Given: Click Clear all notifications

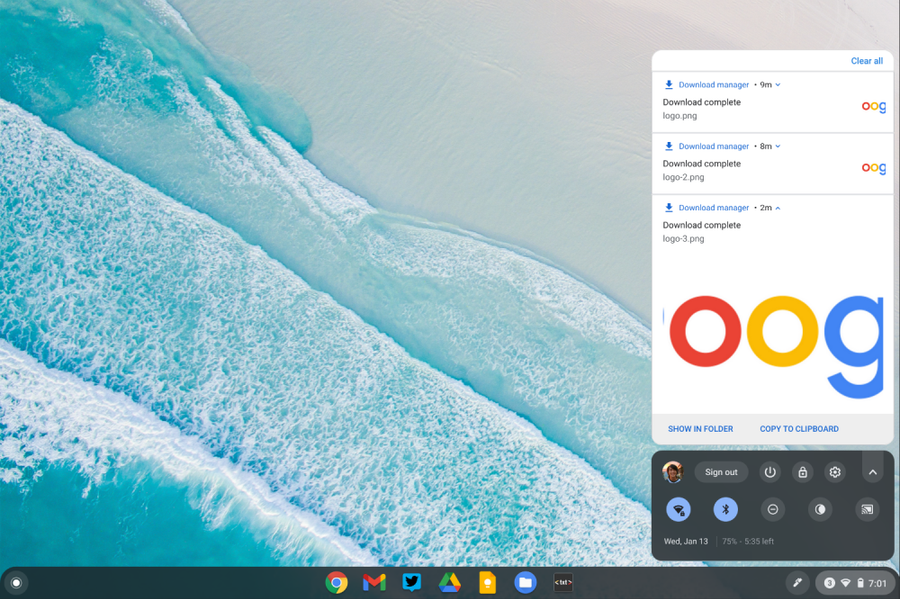Looking at the screenshot, I should 867,61.
